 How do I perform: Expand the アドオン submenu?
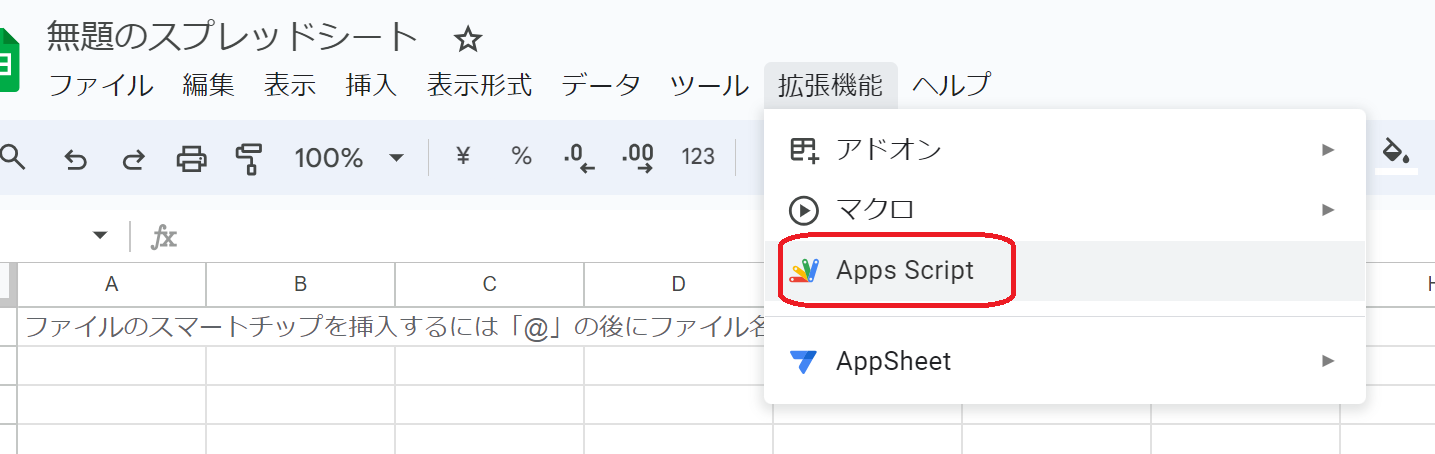(x=1064, y=150)
